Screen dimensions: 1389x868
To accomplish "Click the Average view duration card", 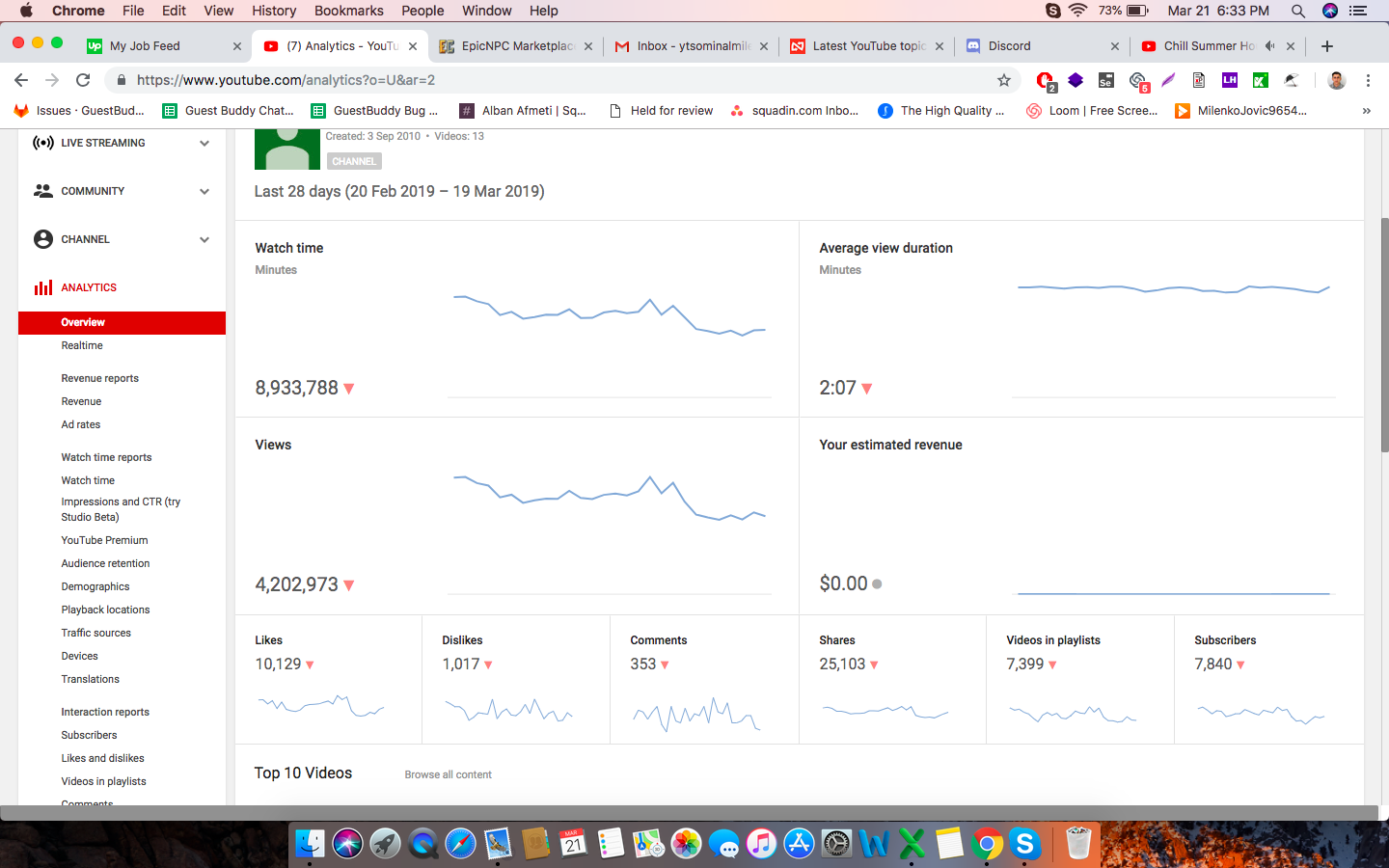I will point(1081,319).
